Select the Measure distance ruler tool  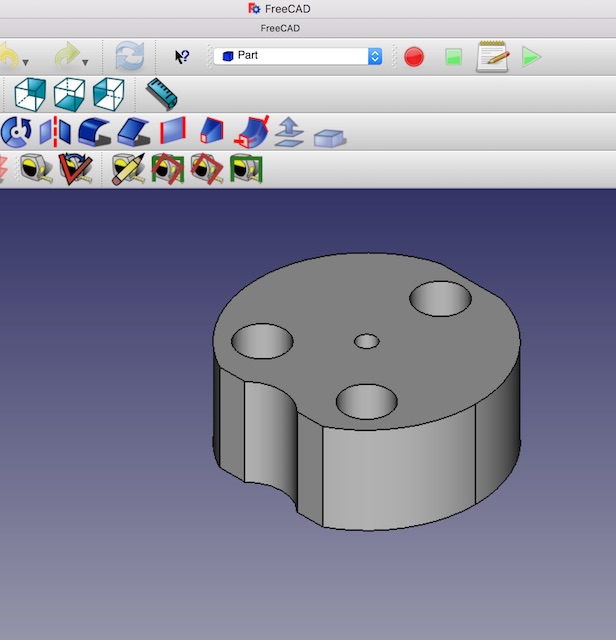pyautogui.click(x=161, y=94)
